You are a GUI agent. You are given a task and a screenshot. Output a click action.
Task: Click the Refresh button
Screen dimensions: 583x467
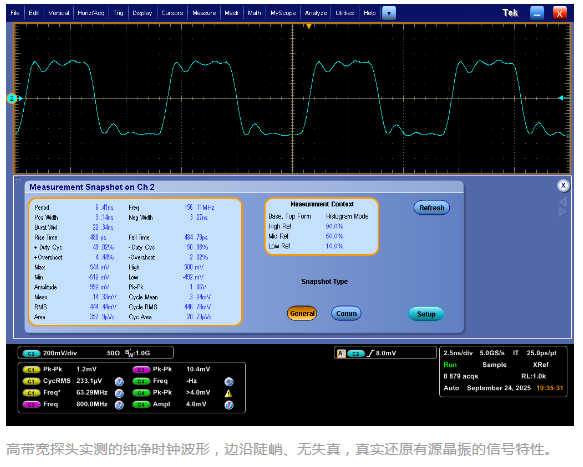coord(432,207)
